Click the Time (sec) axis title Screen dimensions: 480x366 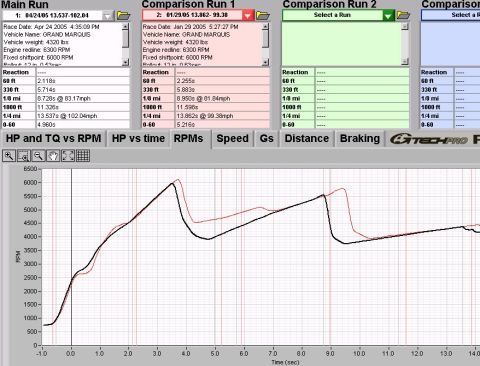click(x=285, y=362)
